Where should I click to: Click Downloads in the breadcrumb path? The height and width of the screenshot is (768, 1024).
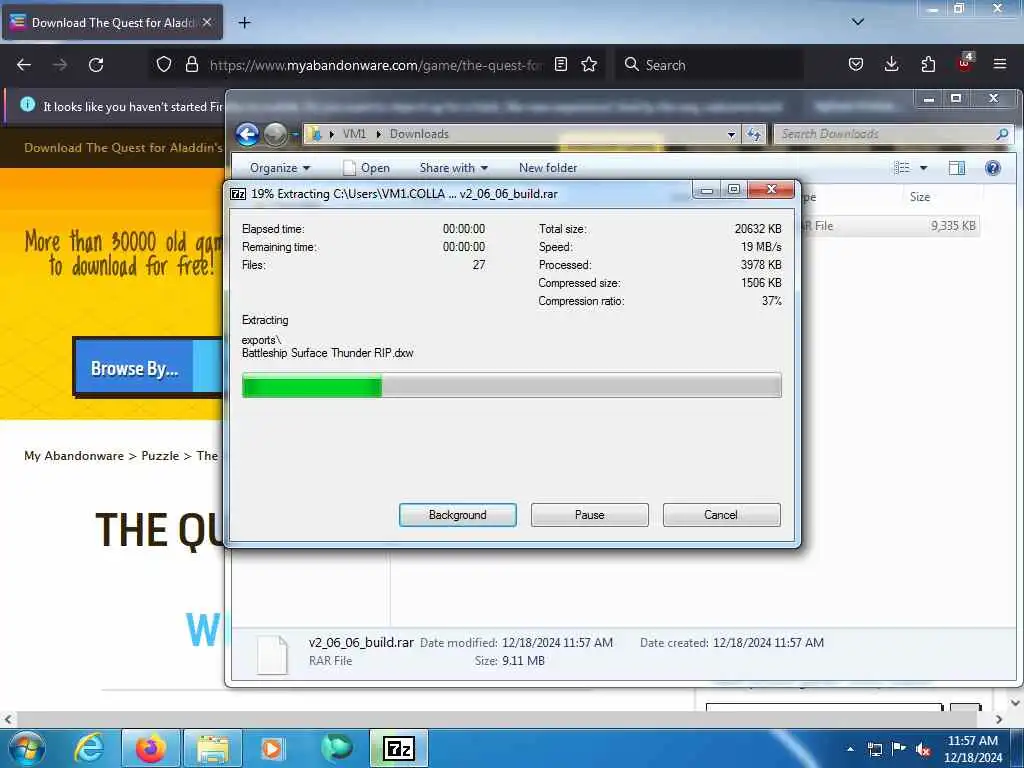point(419,134)
